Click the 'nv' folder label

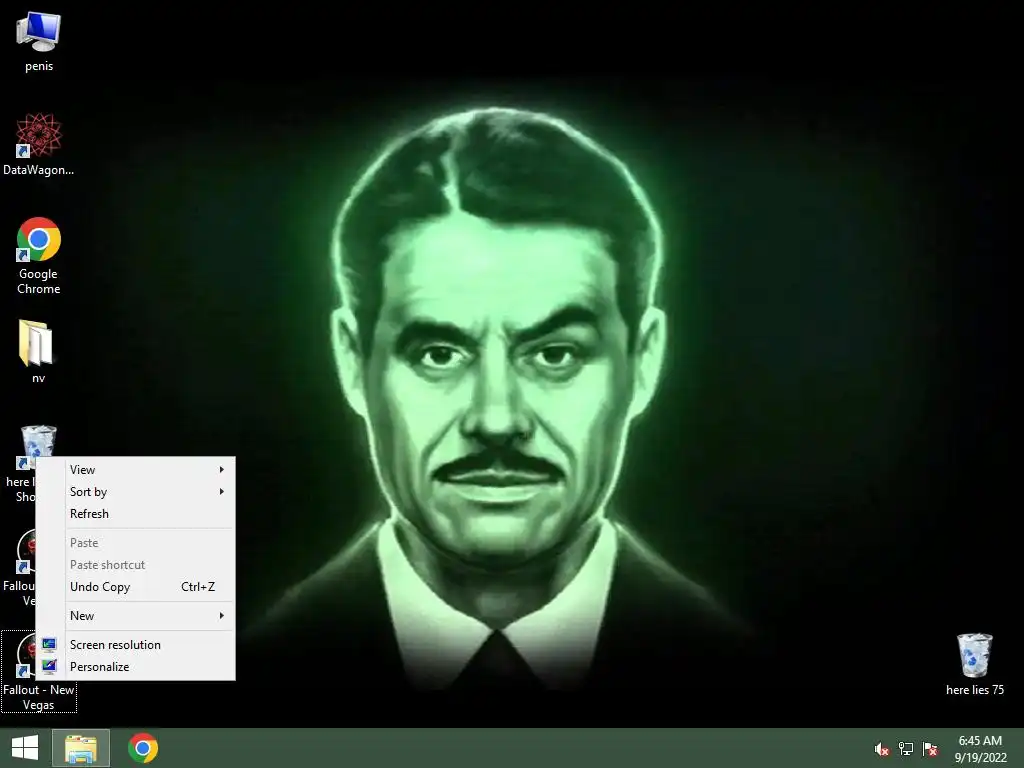39,378
